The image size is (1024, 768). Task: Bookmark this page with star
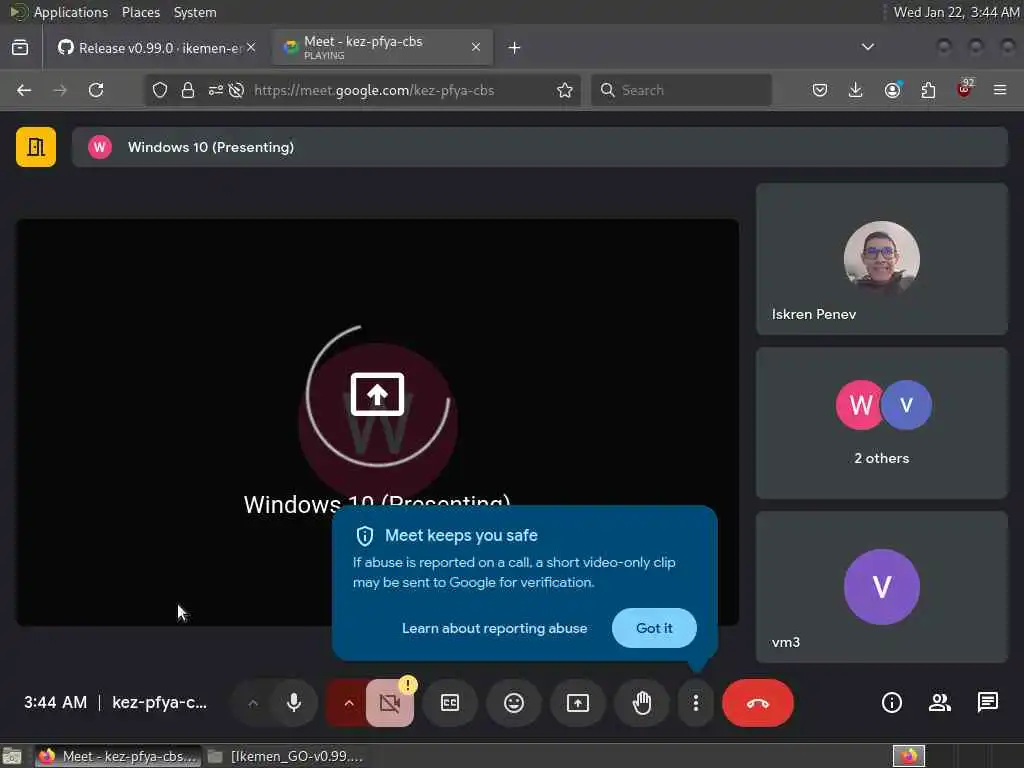(x=565, y=90)
